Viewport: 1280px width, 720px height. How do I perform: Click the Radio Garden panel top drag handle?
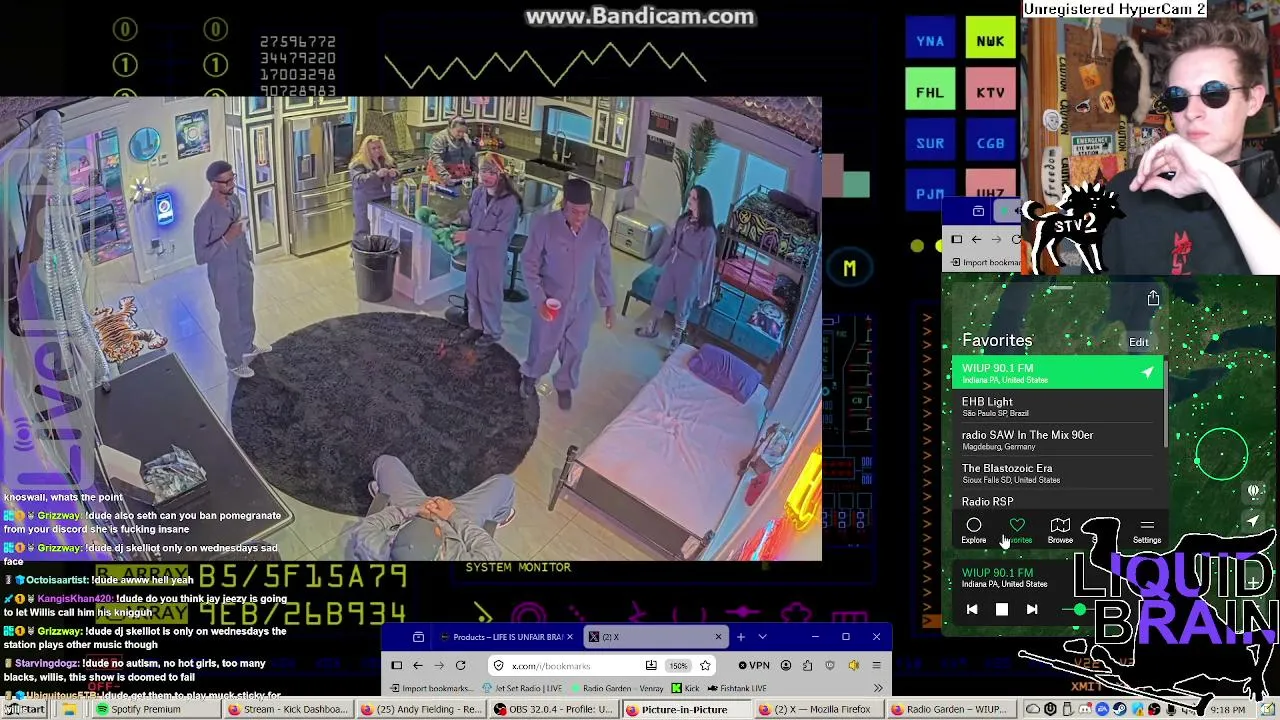[x=1060, y=288]
